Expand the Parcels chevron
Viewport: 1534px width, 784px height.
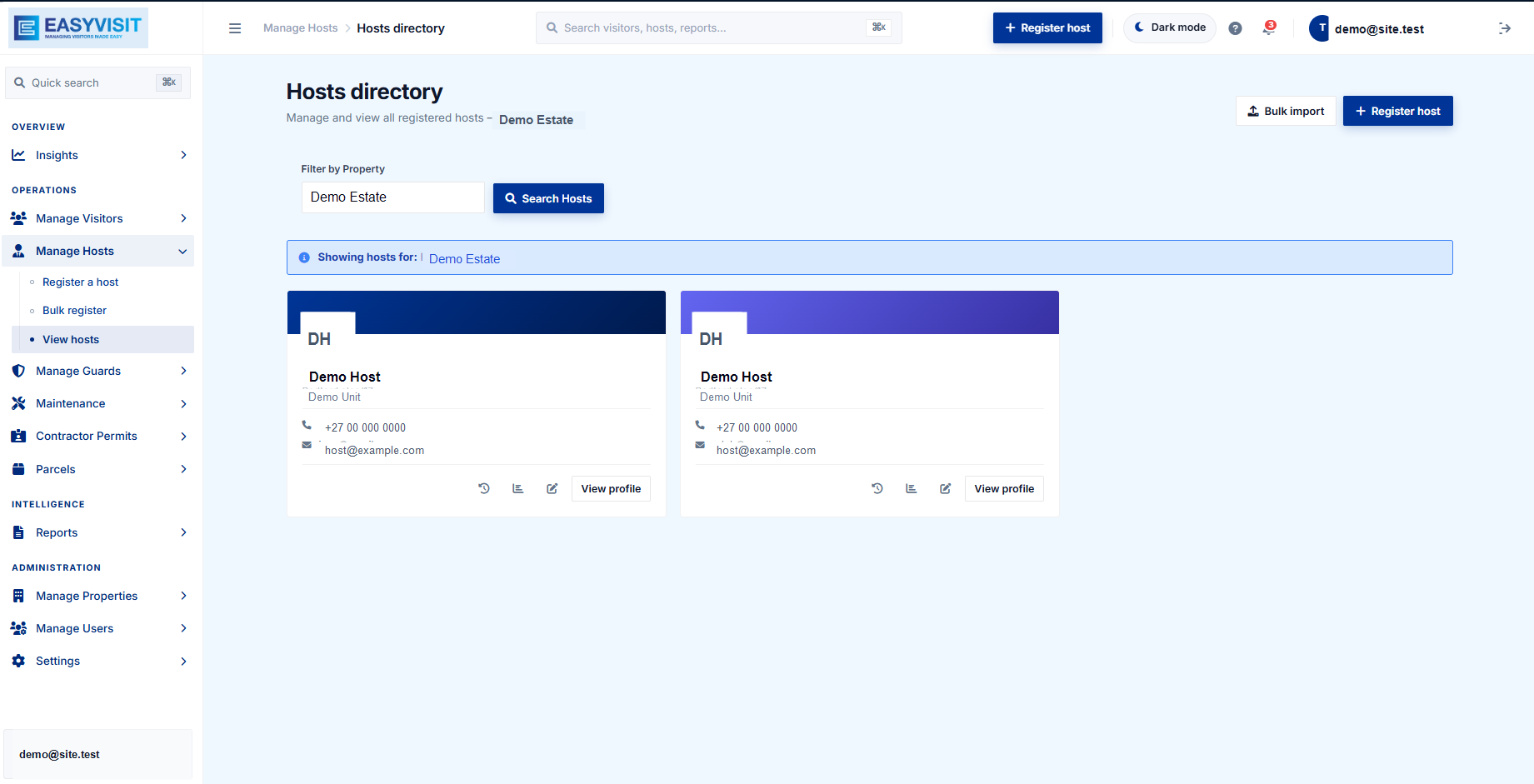(x=183, y=469)
